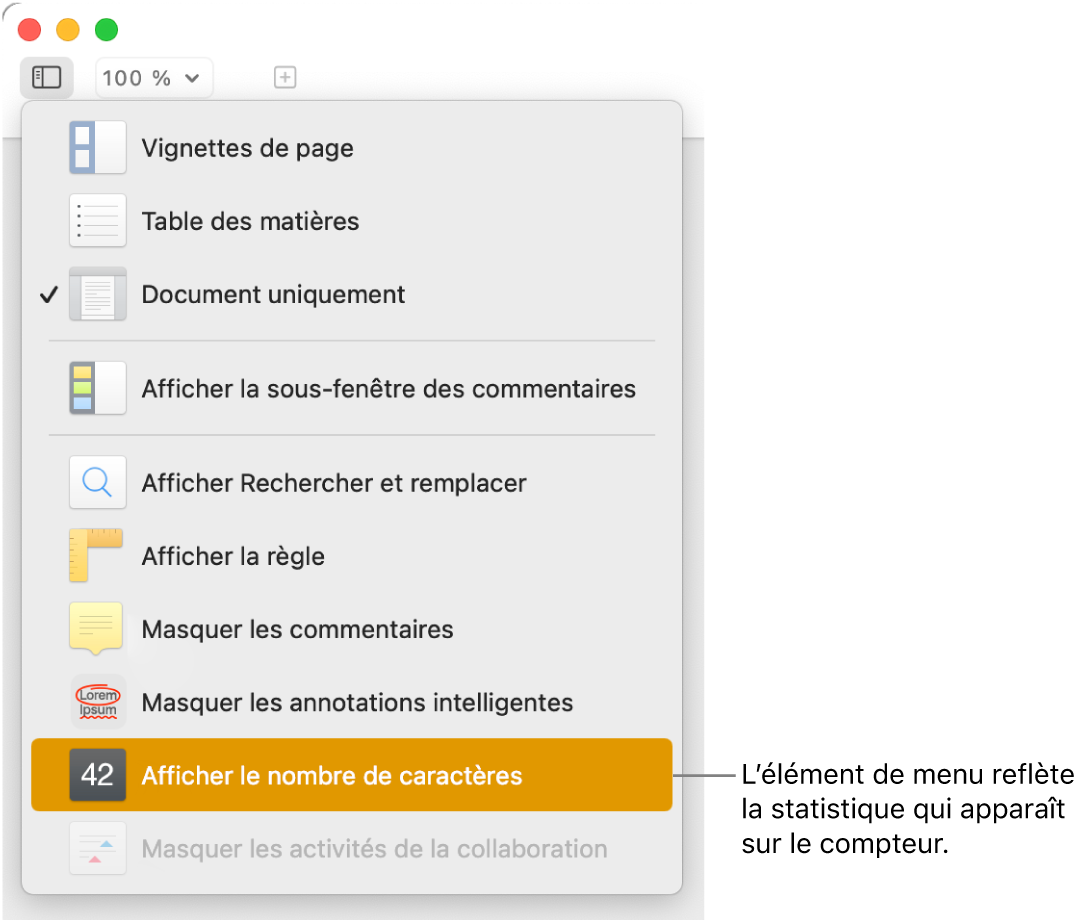Open the 100 % zoom dropdown
Image resolution: width=1088 pixels, height=920 pixels.
pyautogui.click(x=153, y=77)
